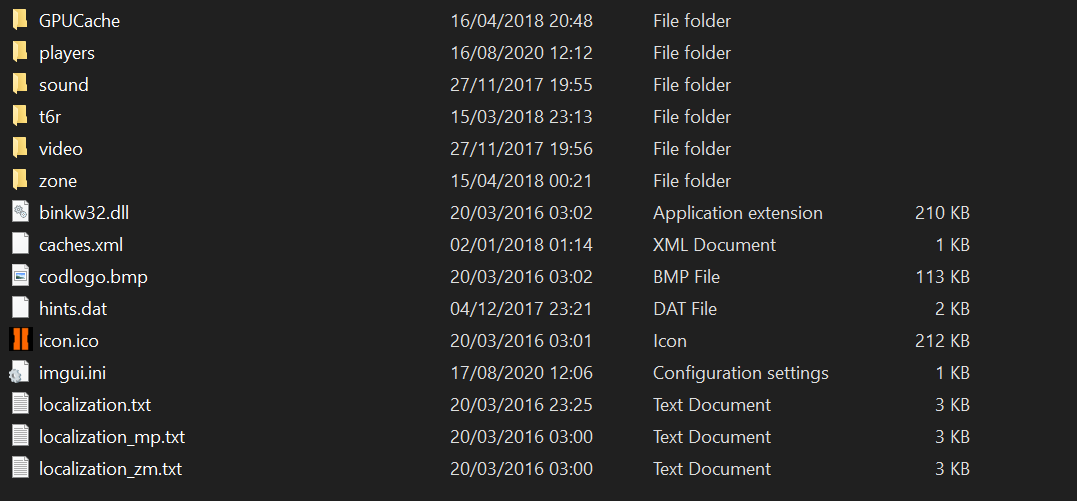
Task: Click the players folder icon
Action: (21, 52)
